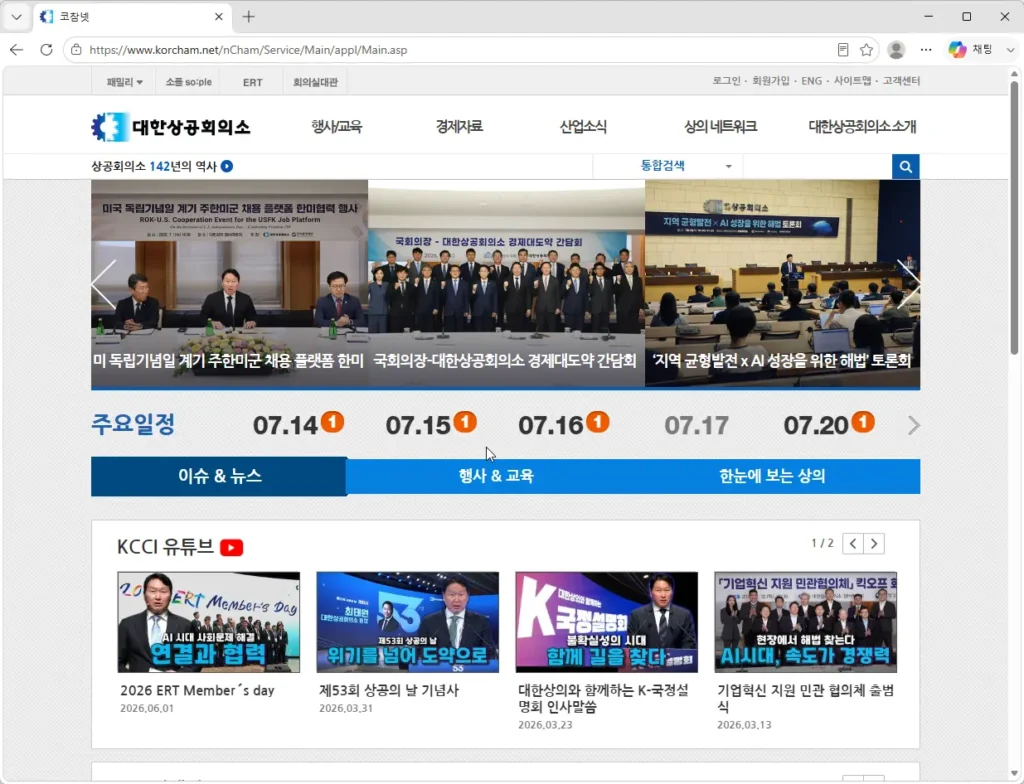Viewport: 1024px width, 784px height.
Task: Switch to ENG language
Action: 812,80
